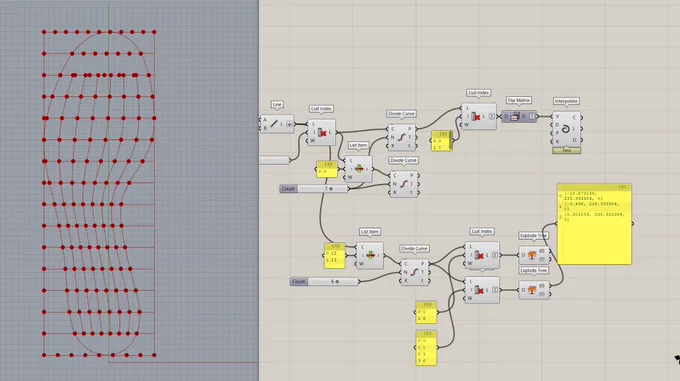Click the C output of the Interpolate component
This screenshot has width=680, height=381.
575,117
